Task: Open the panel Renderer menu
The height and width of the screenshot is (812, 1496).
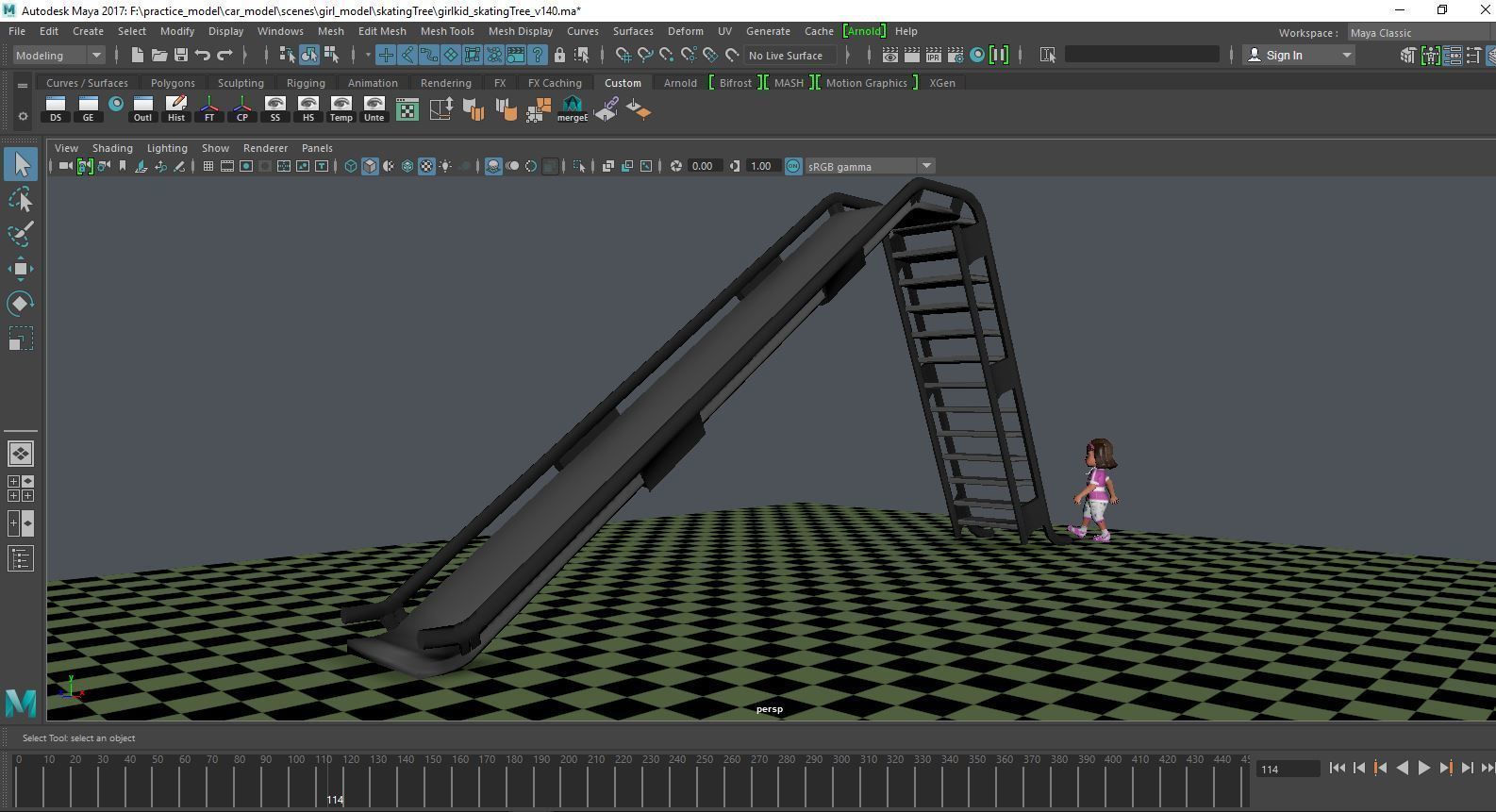Action: click(x=265, y=148)
